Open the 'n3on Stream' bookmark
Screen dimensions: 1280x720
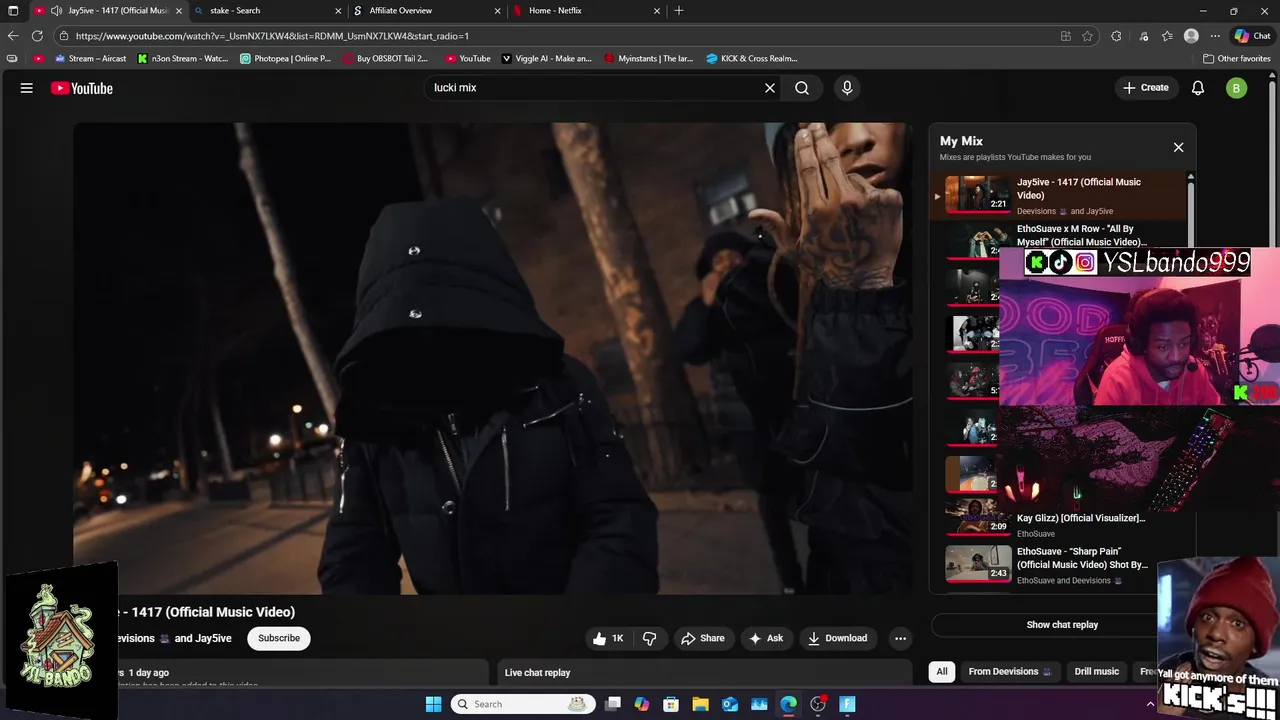click(x=182, y=58)
